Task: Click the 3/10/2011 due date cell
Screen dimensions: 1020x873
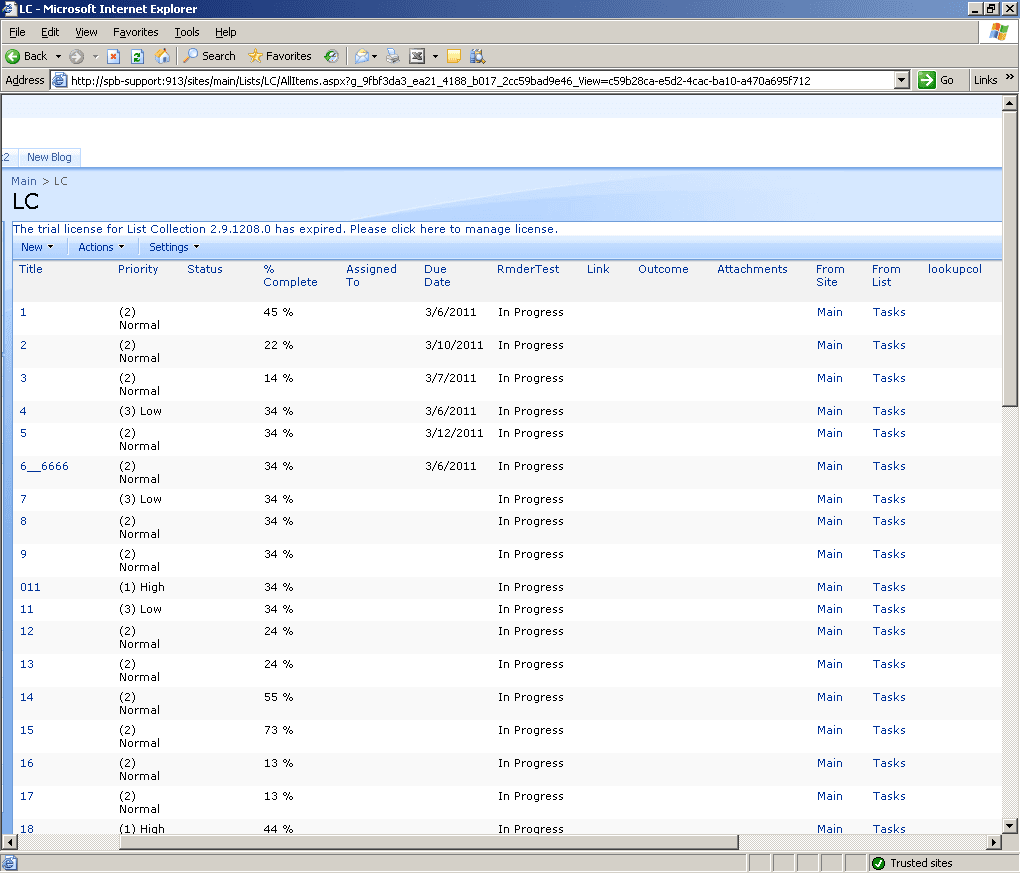Action: tap(454, 345)
